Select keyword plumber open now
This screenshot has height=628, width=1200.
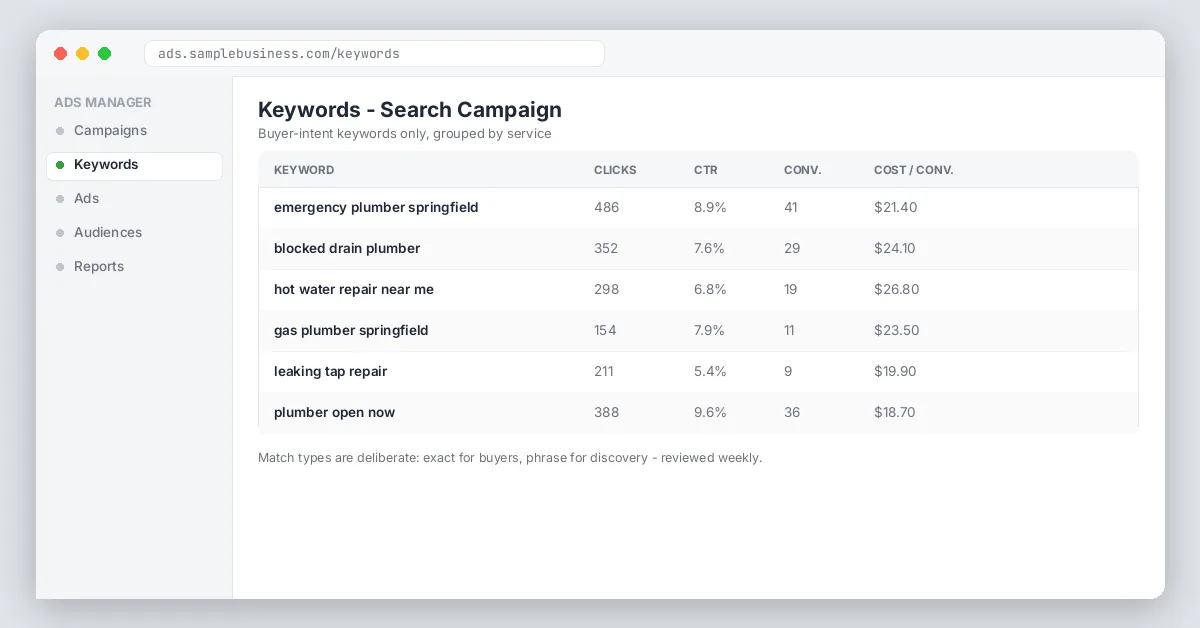coord(334,413)
